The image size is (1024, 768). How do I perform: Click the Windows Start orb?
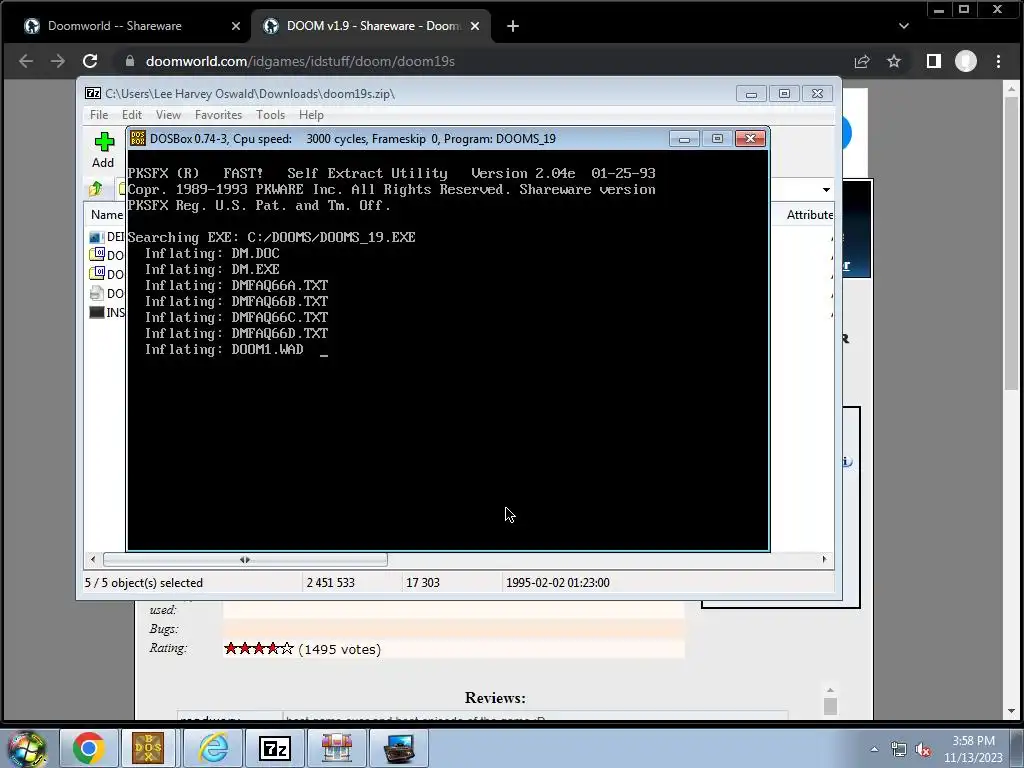pyautogui.click(x=26, y=749)
